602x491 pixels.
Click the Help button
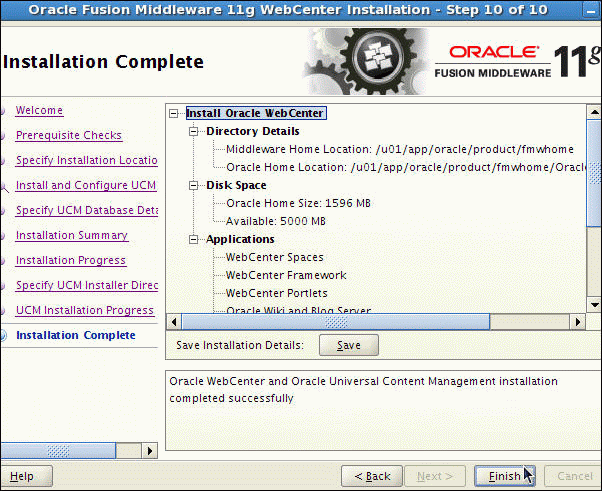coord(26,476)
